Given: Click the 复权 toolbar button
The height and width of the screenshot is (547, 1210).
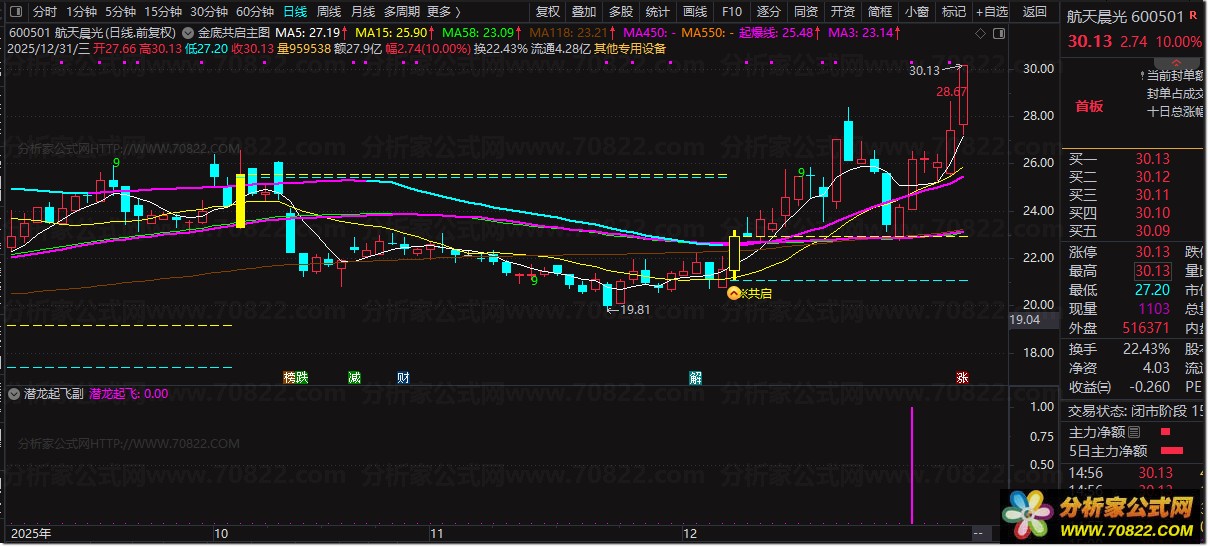Looking at the screenshot, I should [x=547, y=12].
